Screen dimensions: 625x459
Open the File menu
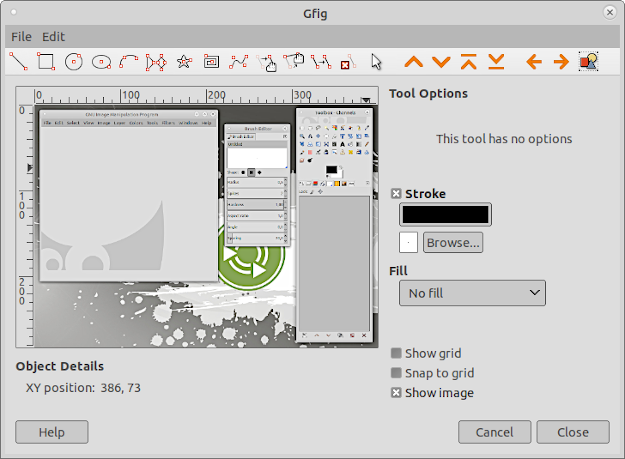[x=21, y=37]
